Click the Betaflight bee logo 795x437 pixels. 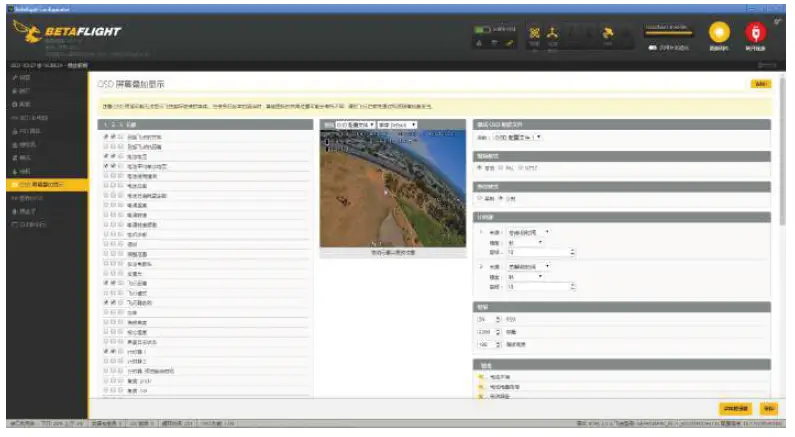pos(28,32)
